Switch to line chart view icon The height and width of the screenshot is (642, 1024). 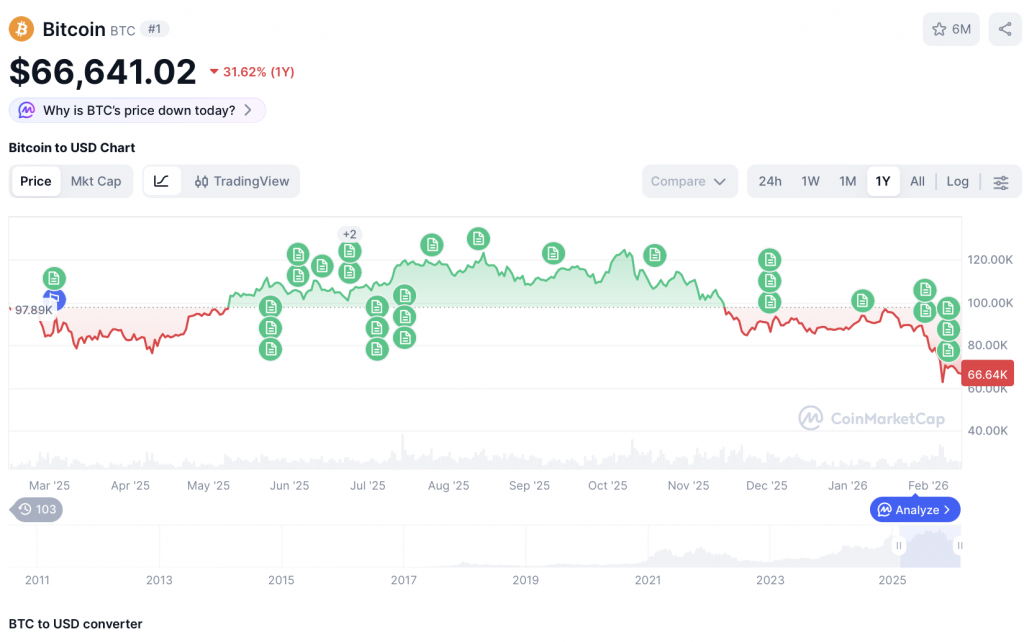coord(162,181)
